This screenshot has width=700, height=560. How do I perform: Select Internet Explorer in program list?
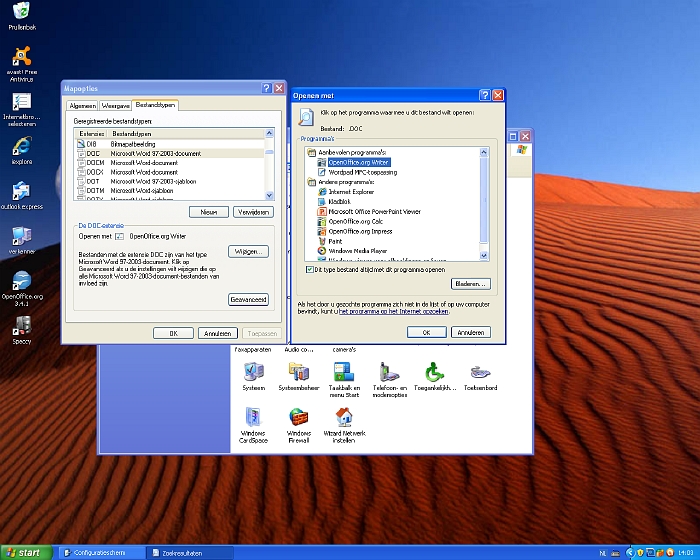coord(351,192)
